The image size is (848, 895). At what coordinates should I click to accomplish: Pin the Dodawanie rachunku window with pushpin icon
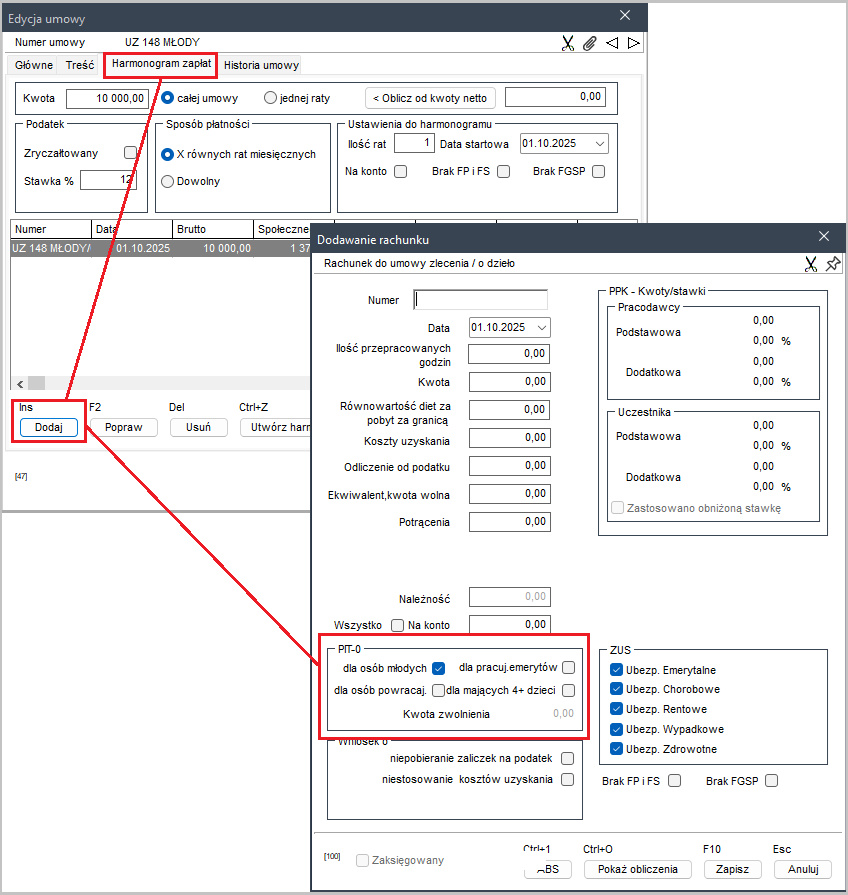point(832,264)
